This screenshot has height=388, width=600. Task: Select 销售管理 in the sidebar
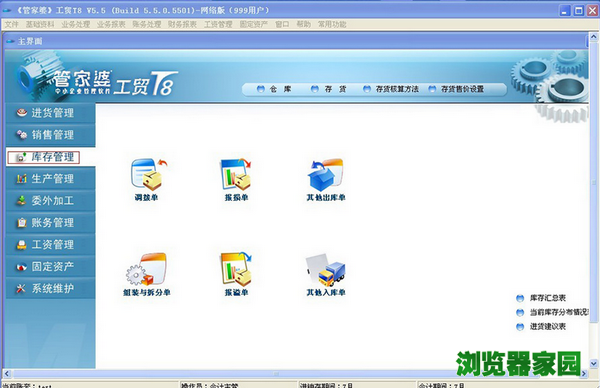[50, 135]
